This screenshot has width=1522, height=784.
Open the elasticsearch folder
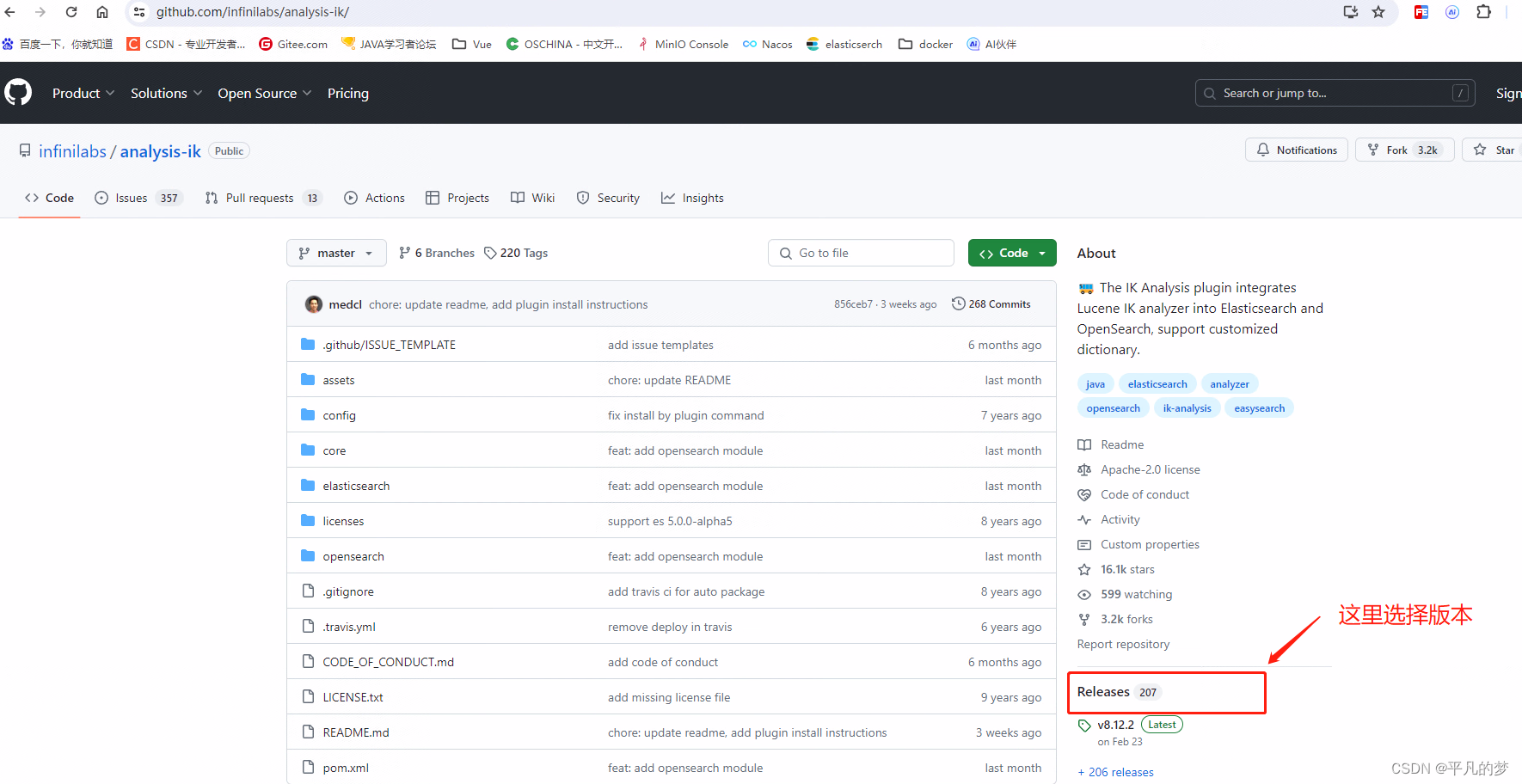click(x=356, y=485)
